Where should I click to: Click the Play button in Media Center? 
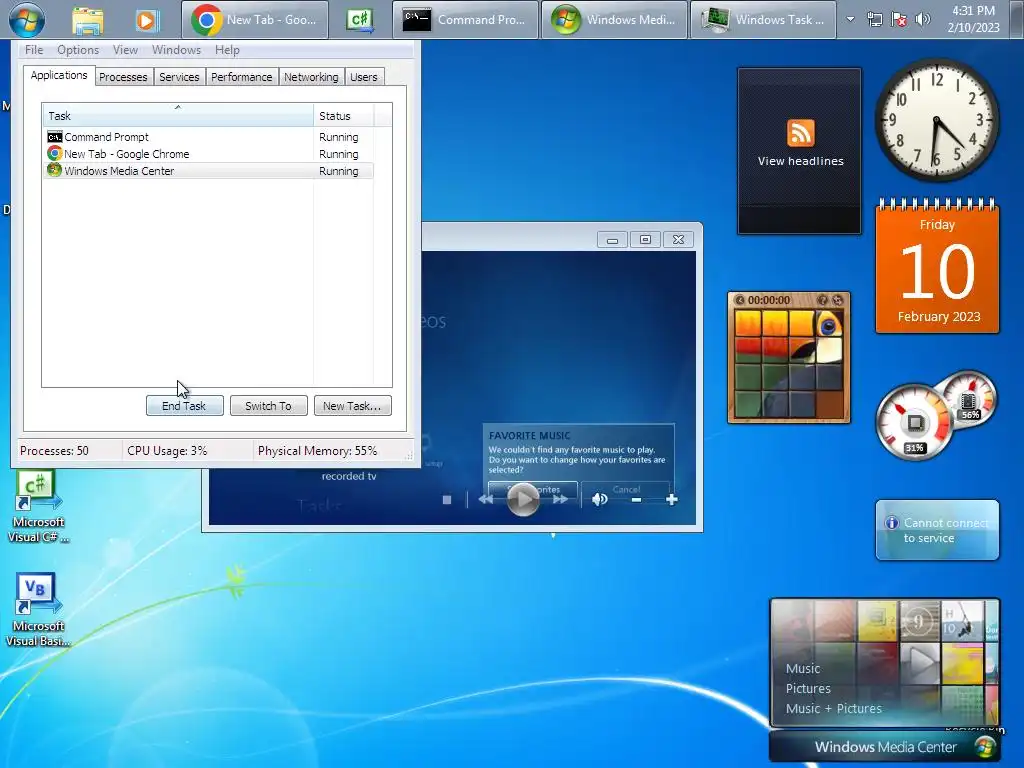pos(523,500)
